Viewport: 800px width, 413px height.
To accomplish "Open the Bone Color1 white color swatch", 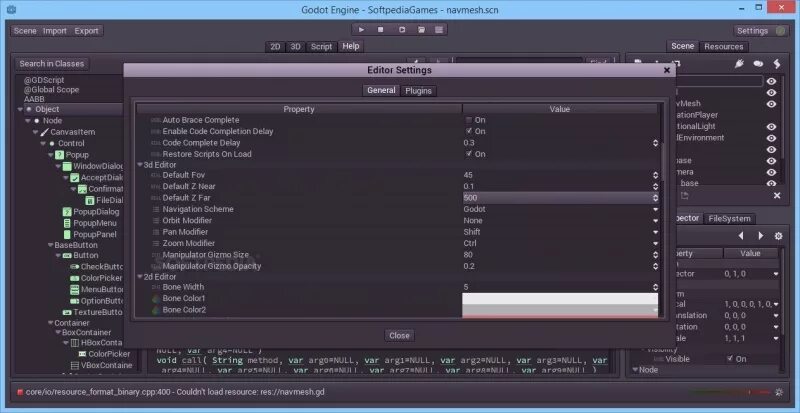I will click(x=560, y=298).
